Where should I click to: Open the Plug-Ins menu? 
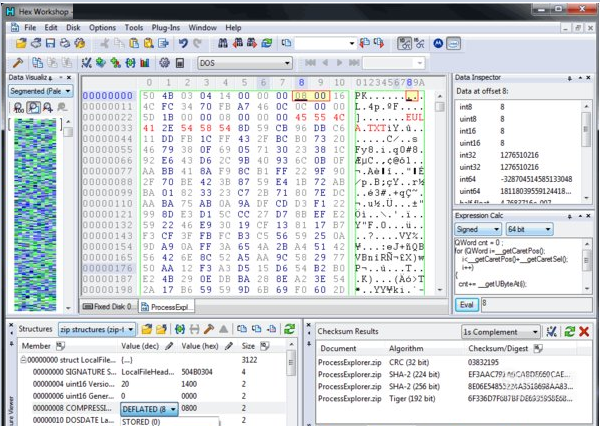[166, 28]
